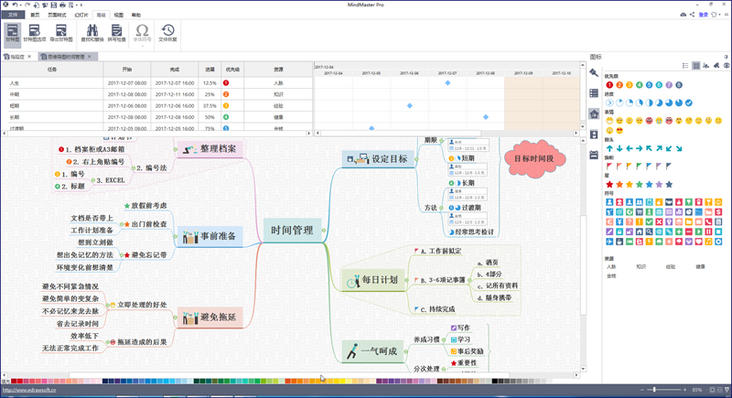Collapse the 事前准备 topic branch
The height and width of the screenshot is (398, 732).
(x=176, y=237)
